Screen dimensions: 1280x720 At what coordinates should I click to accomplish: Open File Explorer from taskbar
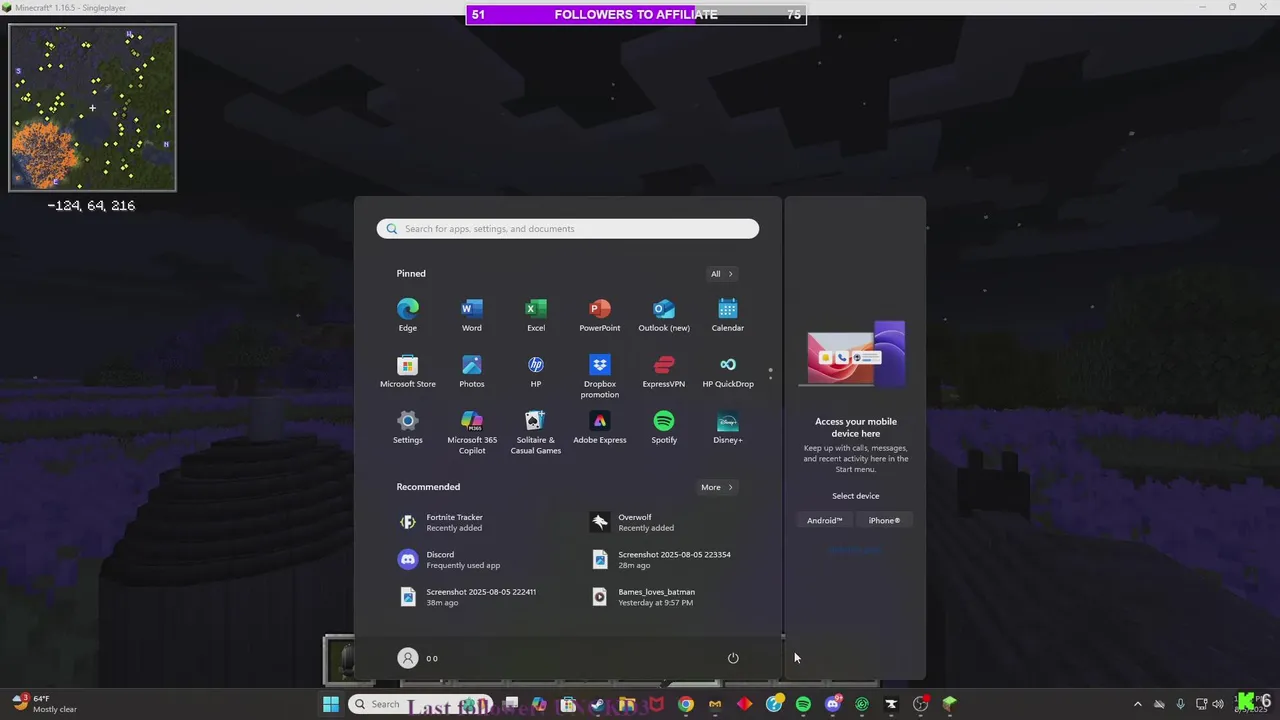(627, 704)
